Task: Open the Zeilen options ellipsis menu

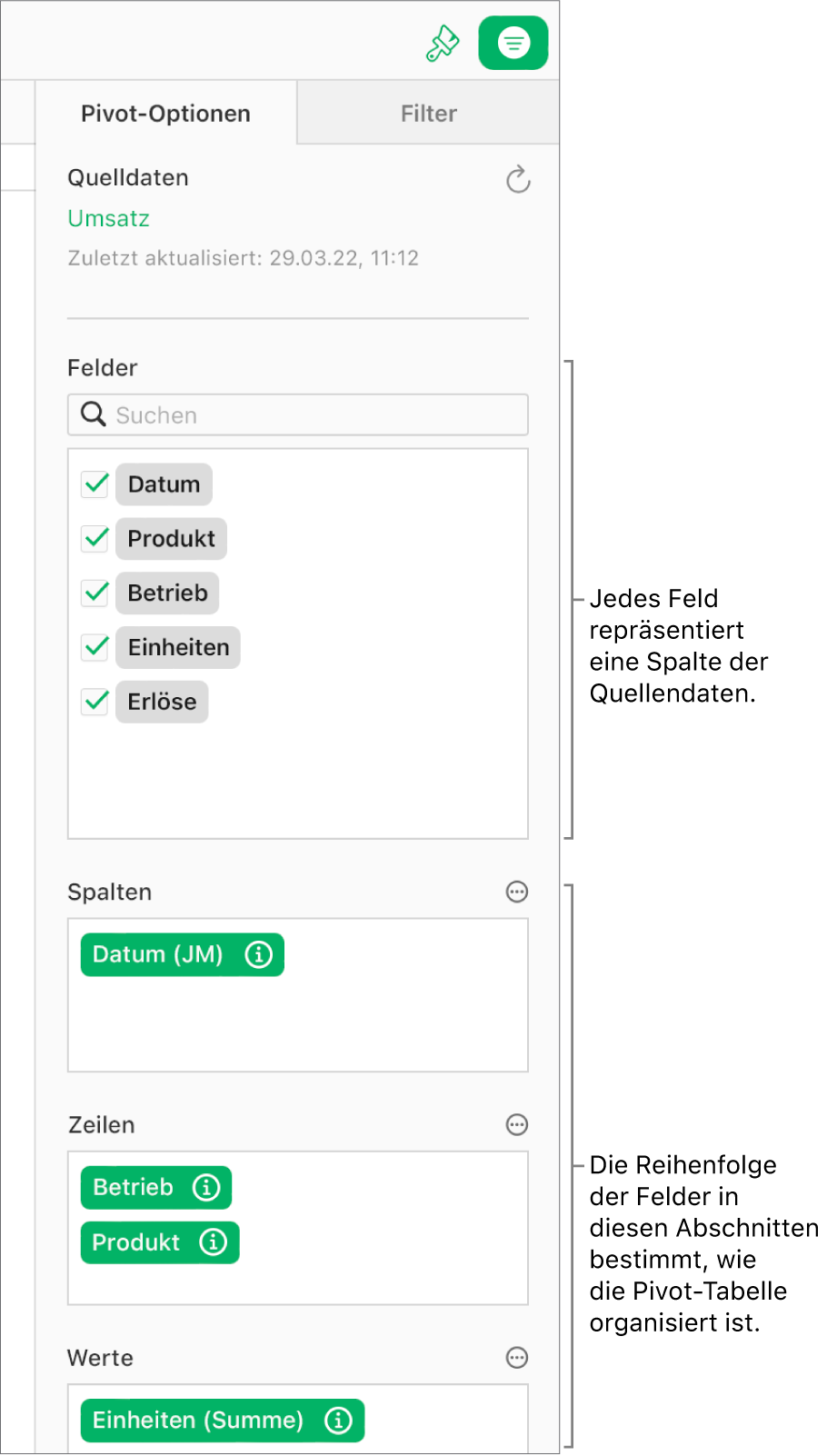Action: tap(516, 1125)
